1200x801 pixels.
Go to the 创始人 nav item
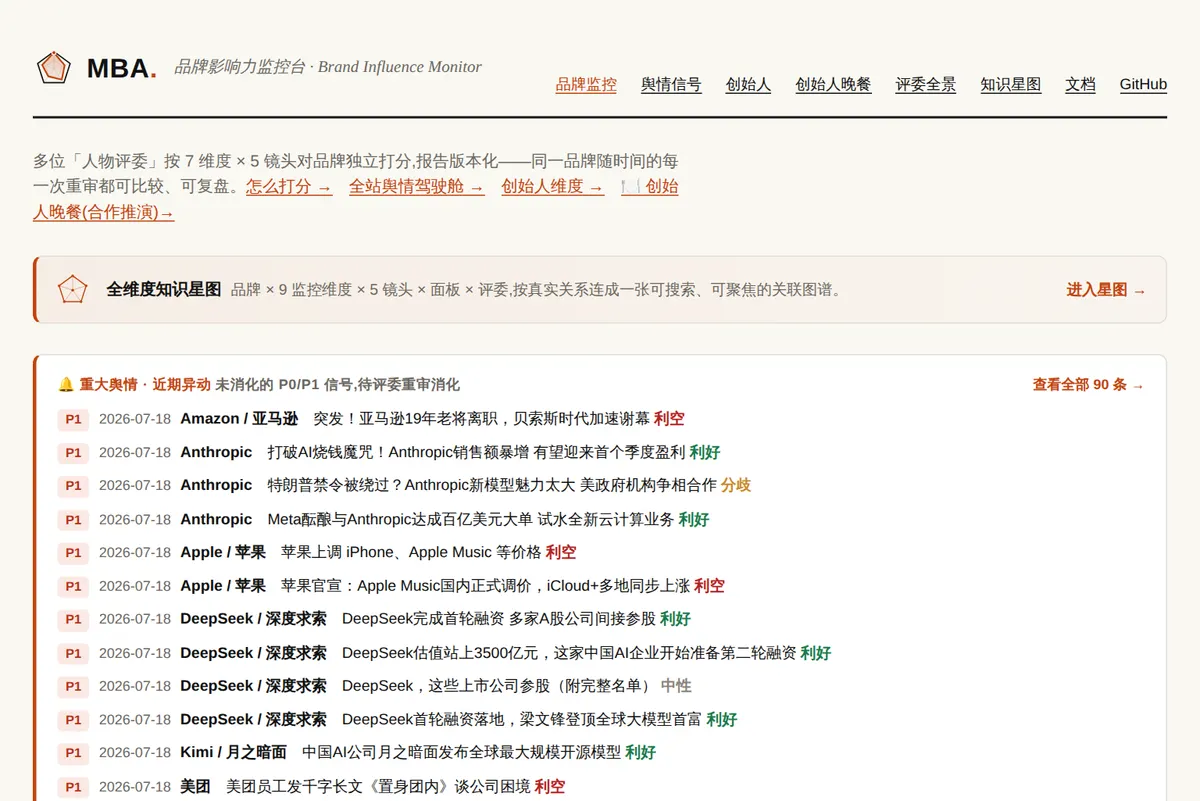coord(748,85)
